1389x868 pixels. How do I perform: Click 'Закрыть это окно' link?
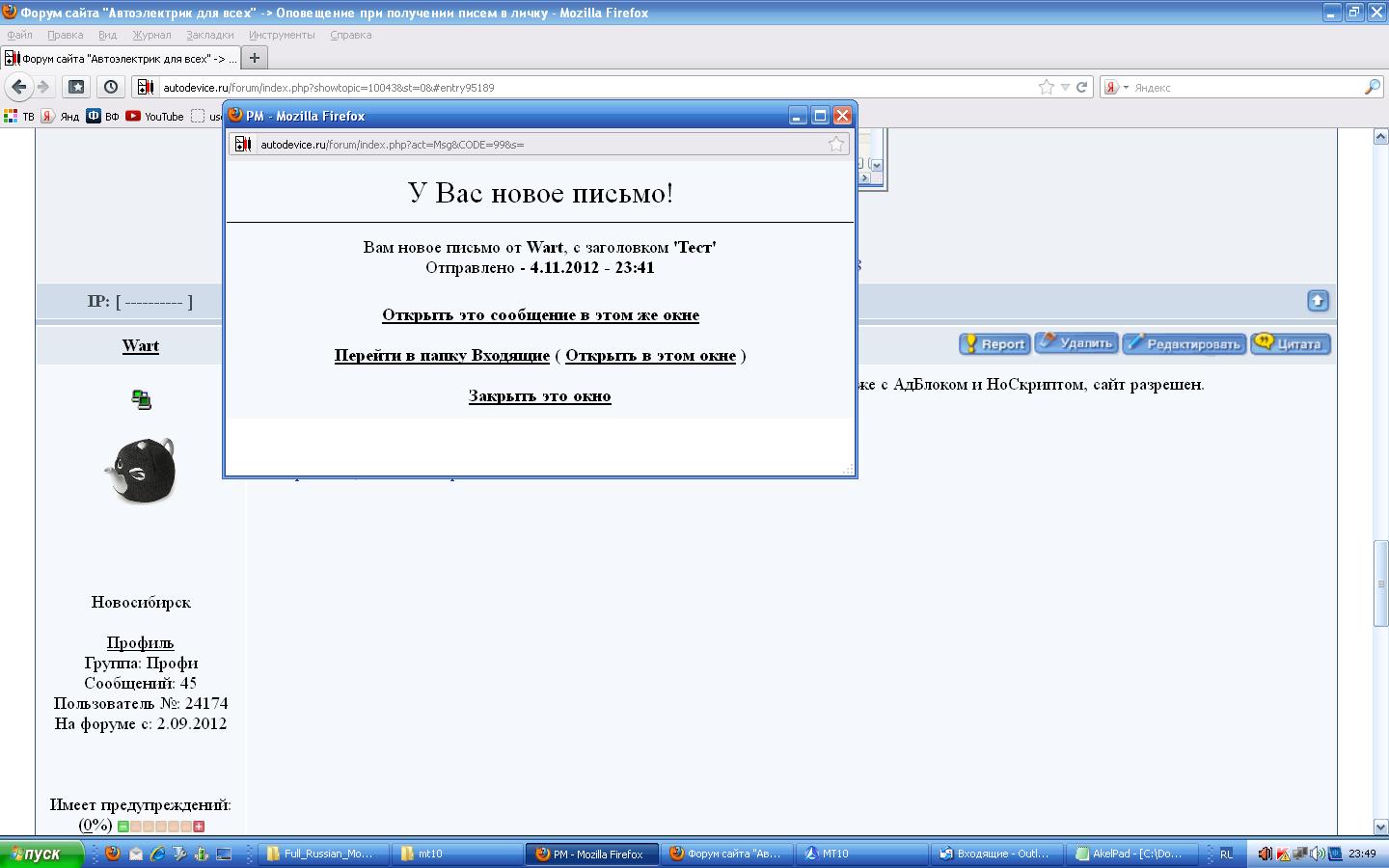539,395
